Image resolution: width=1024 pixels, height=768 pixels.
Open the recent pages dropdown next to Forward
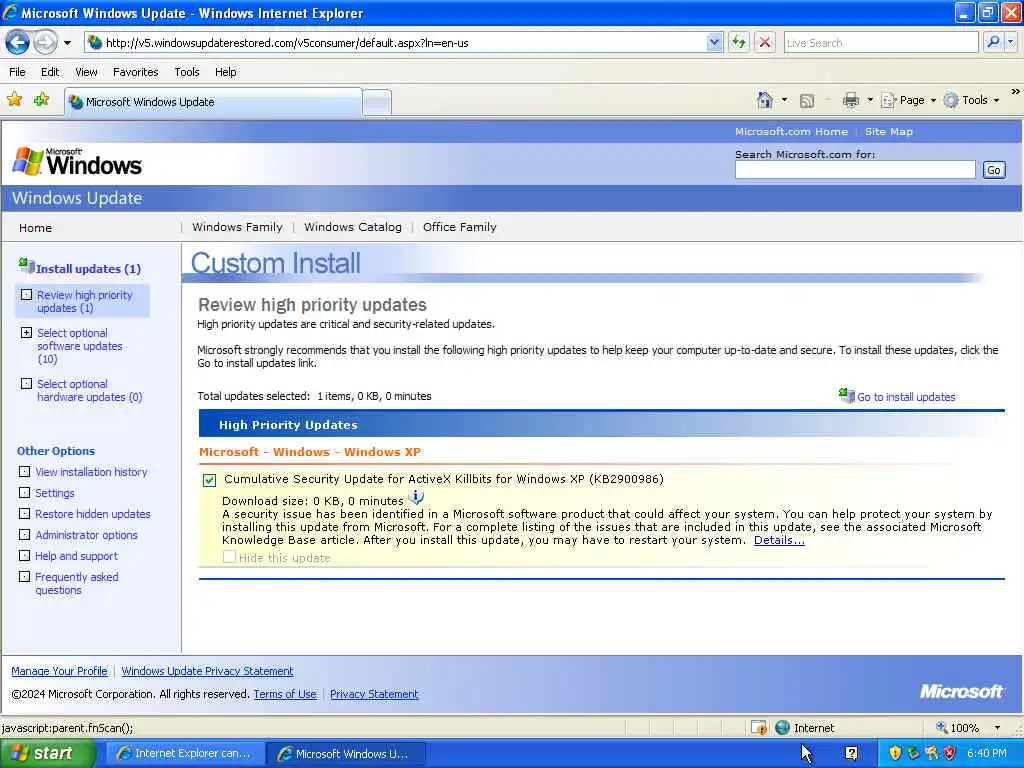[67, 43]
